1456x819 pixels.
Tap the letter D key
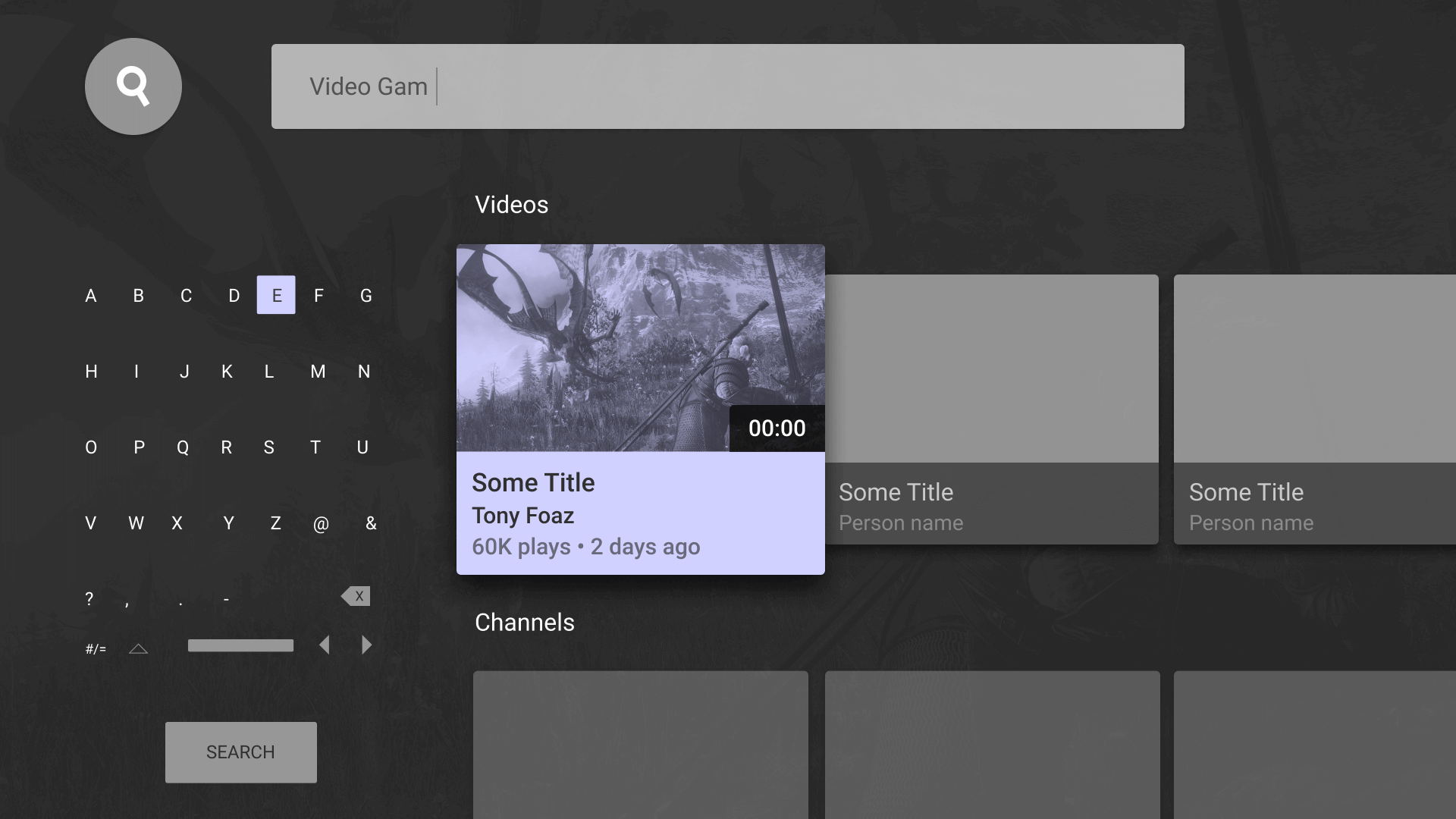234,296
